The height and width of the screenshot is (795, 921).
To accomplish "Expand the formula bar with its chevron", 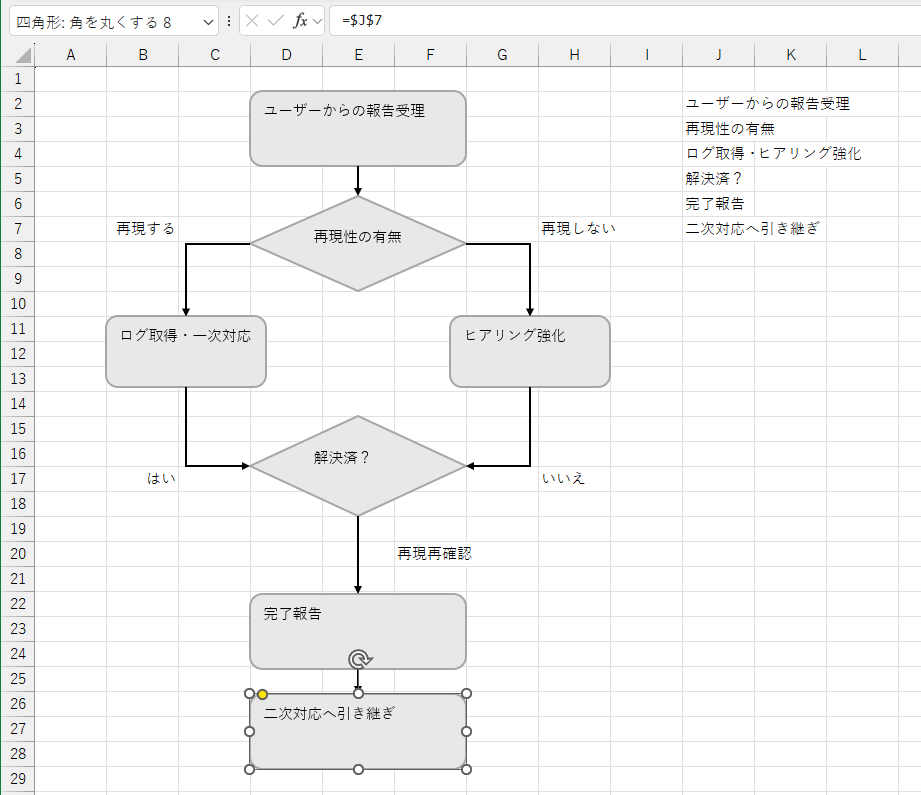I will (x=320, y=19).
